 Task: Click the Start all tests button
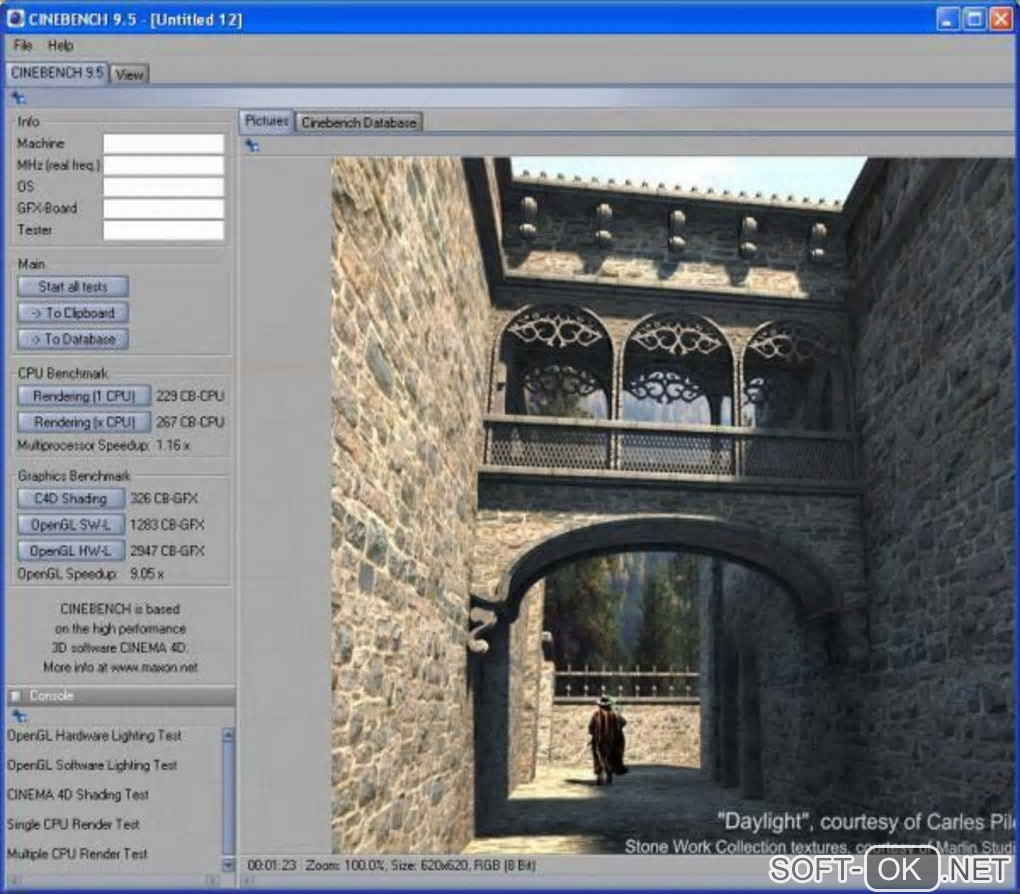point(73,287)
